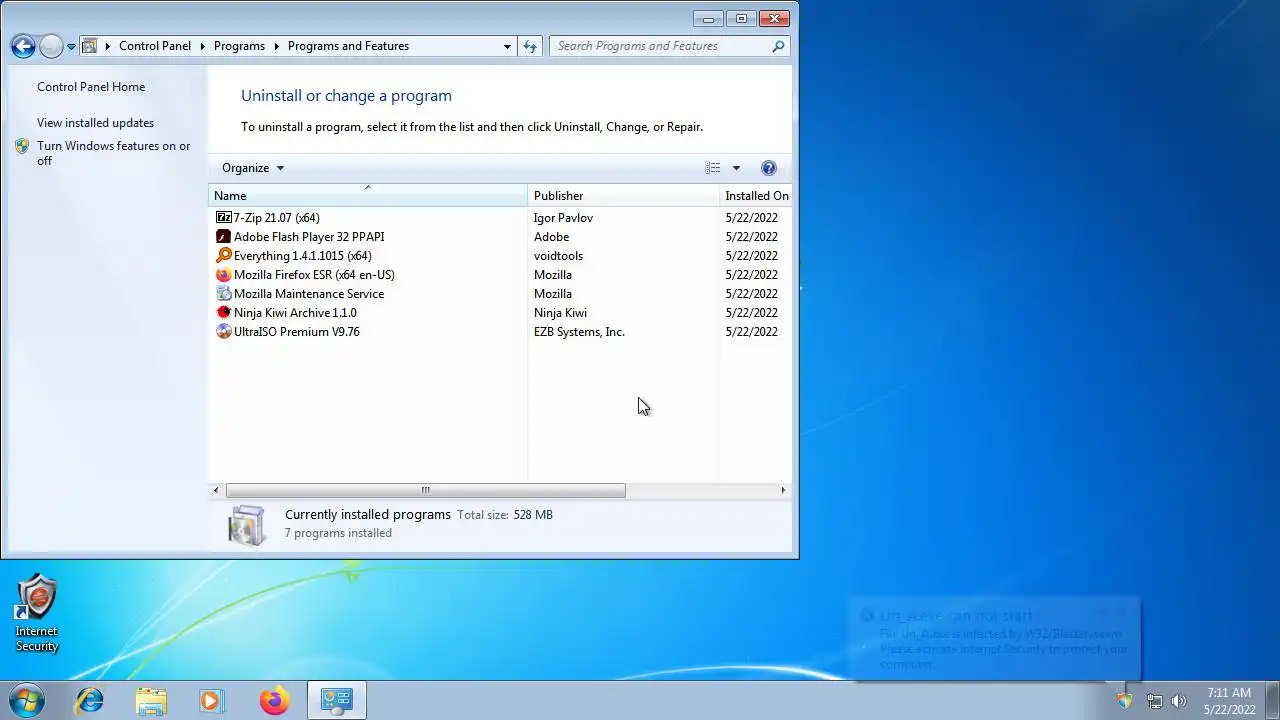This screenshot has height=720, width=1280.
Task: Launch Firefox from the taskbar
Action: click(274, 700)
